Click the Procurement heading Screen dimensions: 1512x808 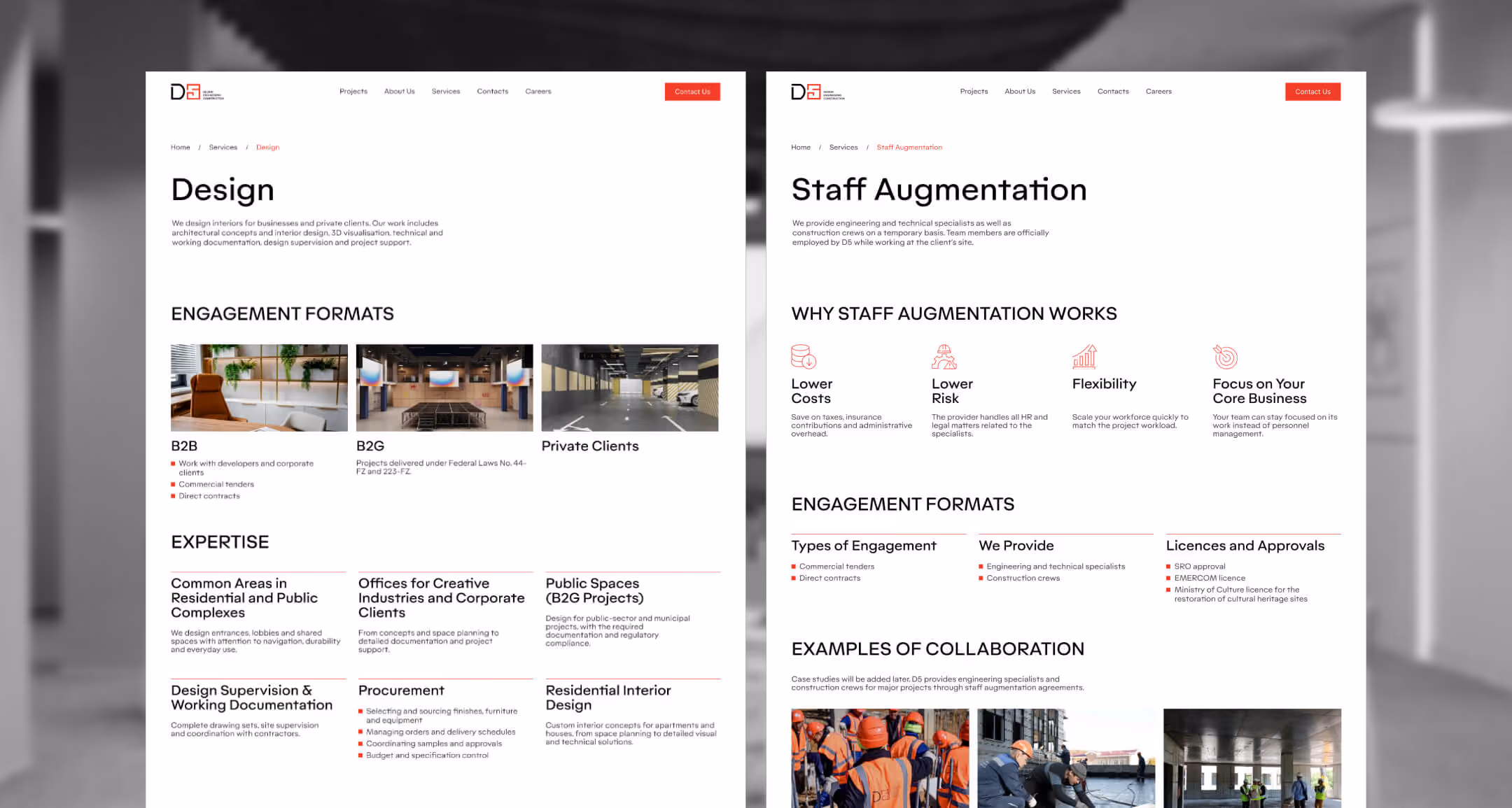click(401, 690)
